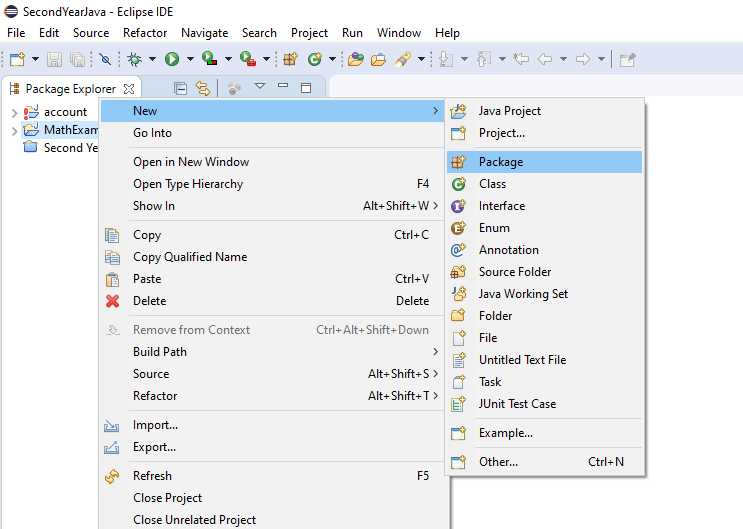743x529 pixels.
Task: Open the Package Explorer View Menu triangle
Action: [260, 87]
